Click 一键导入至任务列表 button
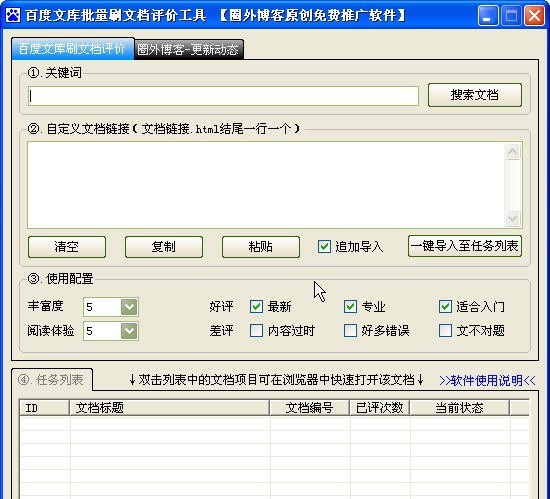 (465, 246)
